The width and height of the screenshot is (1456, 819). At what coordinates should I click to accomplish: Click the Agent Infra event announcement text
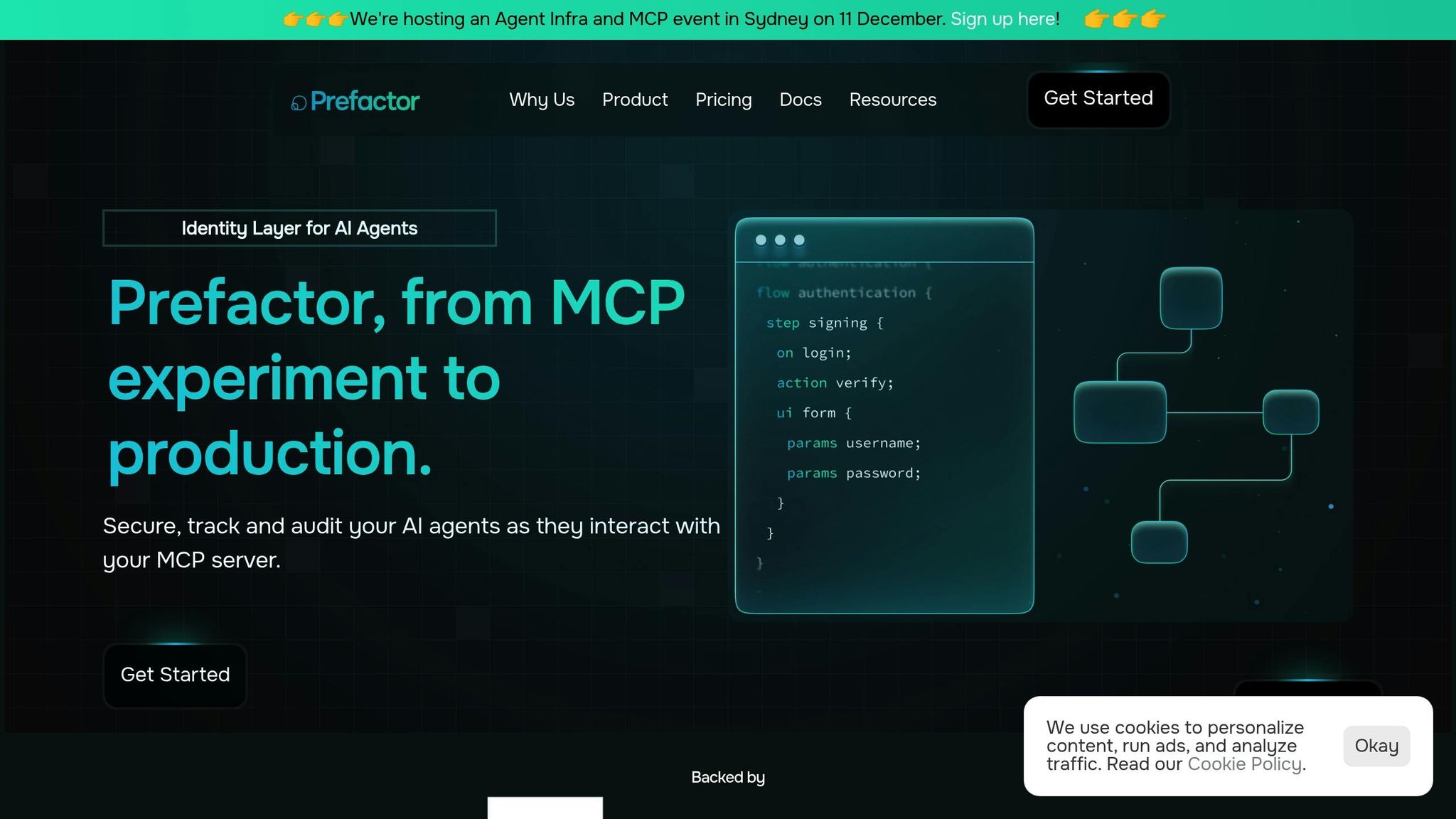tap(647, 19)
